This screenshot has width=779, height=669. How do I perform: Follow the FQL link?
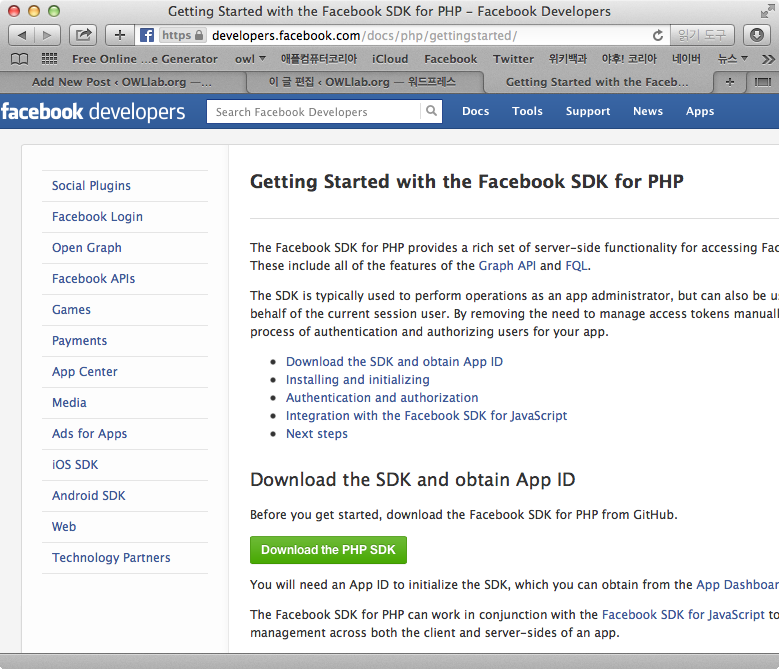point(576,266)
